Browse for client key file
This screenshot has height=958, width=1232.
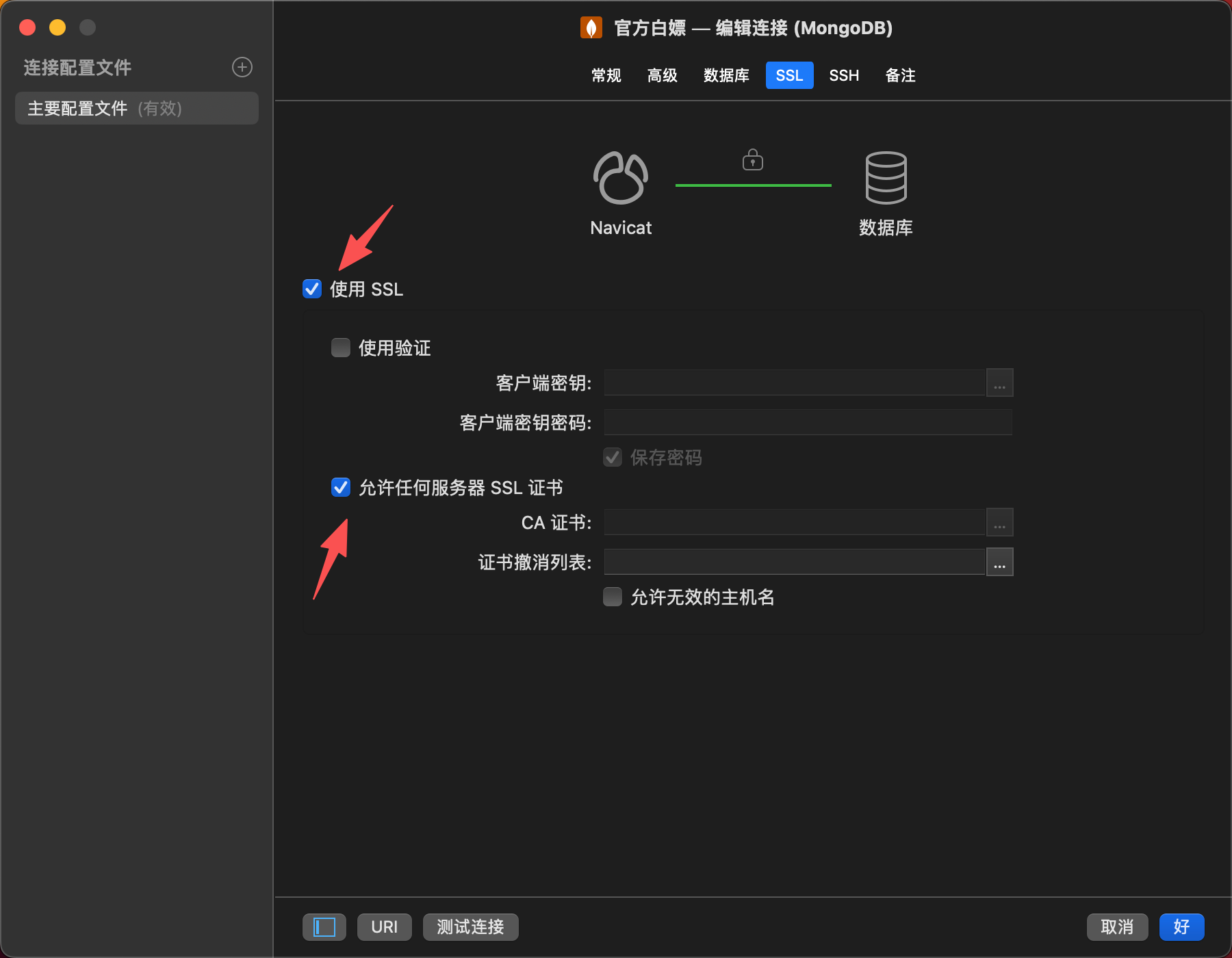pos(999,383)
